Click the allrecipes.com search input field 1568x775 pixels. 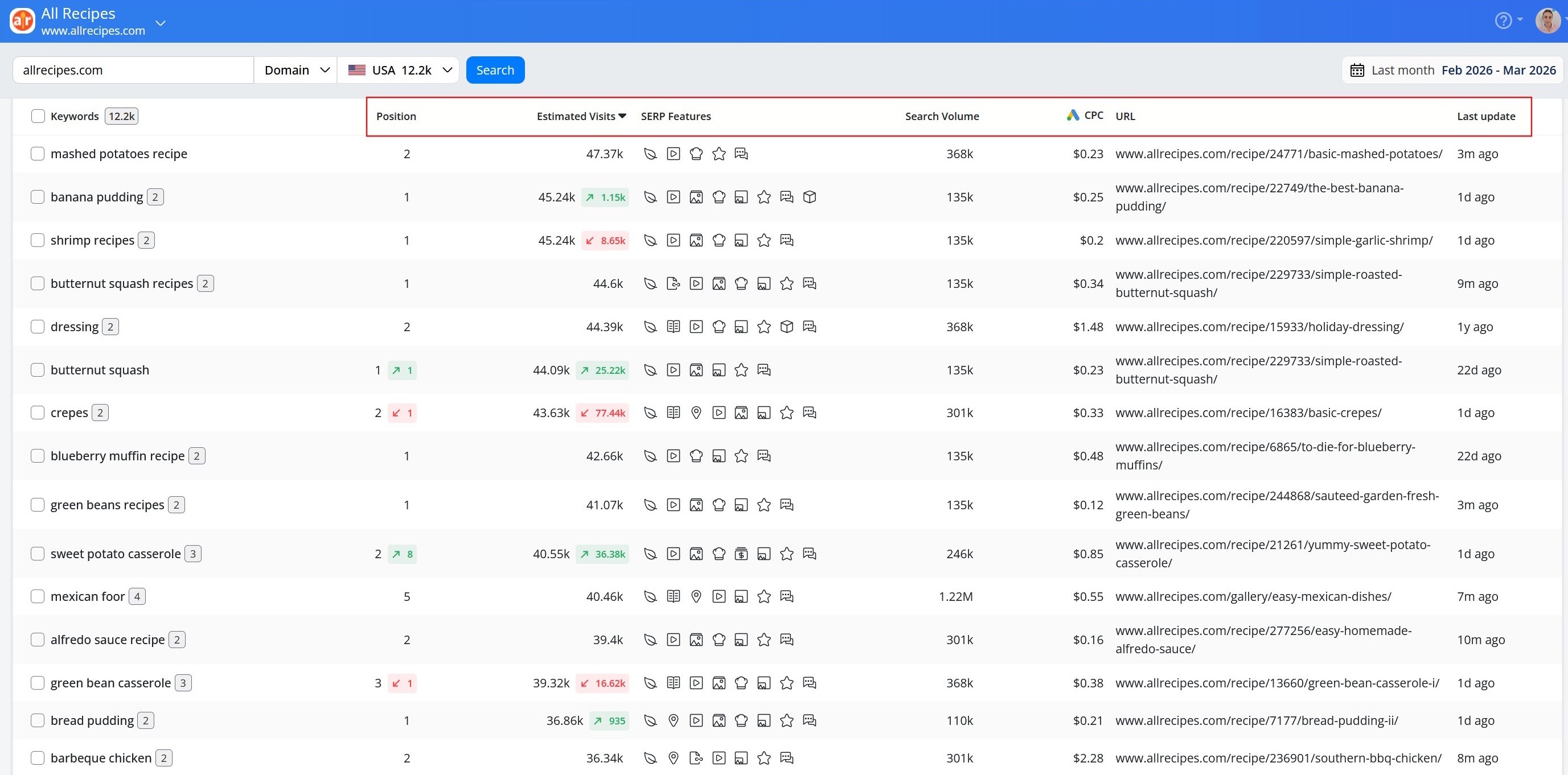[133, 70]
